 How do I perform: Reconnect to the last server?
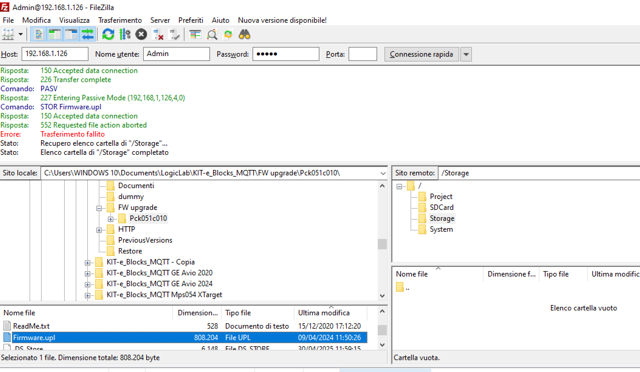175,35
